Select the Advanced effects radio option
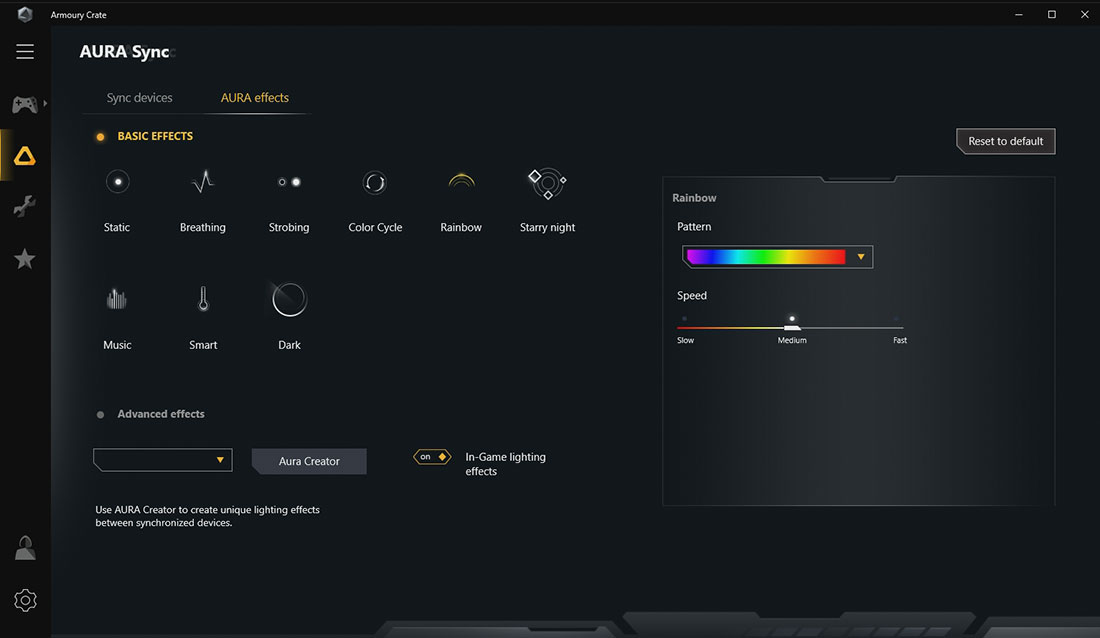 pyautogui.click(x=100, y=415)
